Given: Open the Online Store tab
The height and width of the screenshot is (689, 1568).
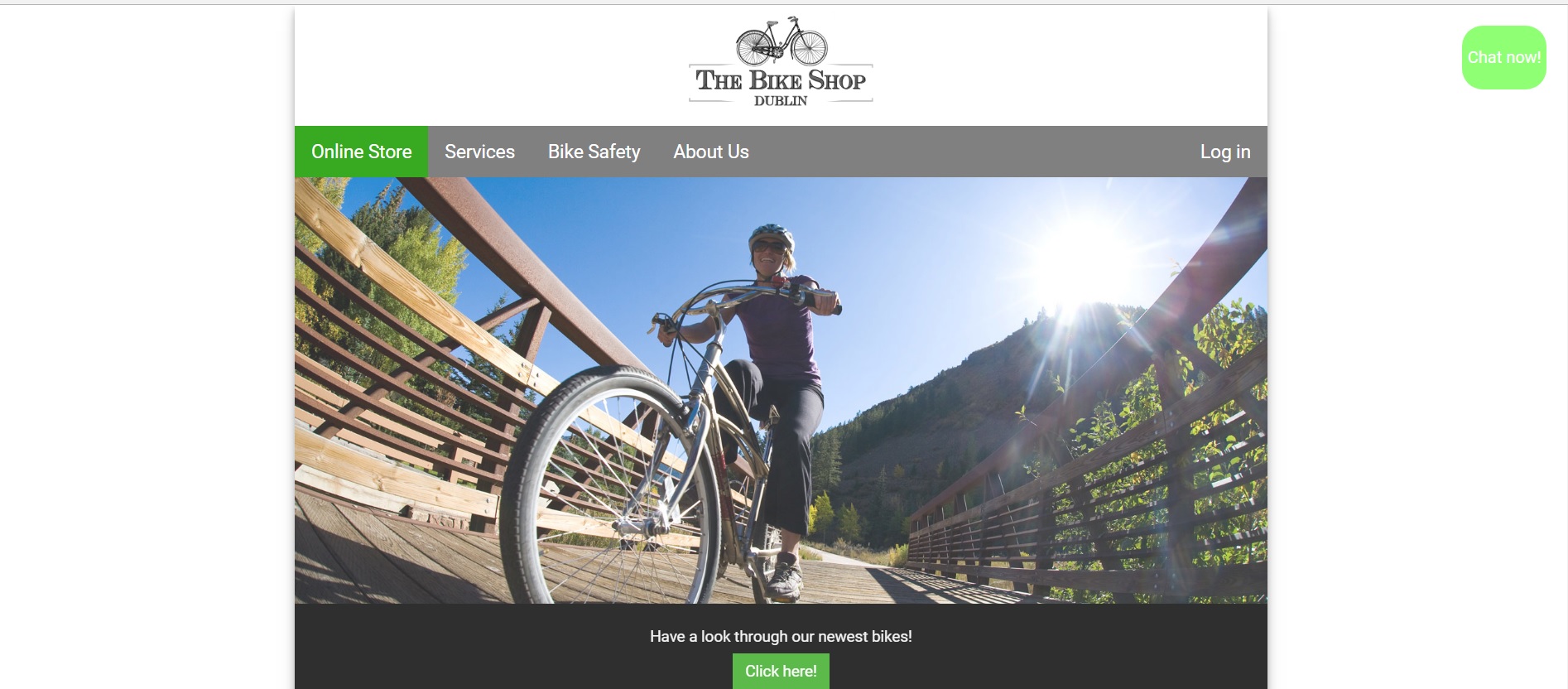Looking at the screenshot, I should pyautogui.click(x=361, y=152).
